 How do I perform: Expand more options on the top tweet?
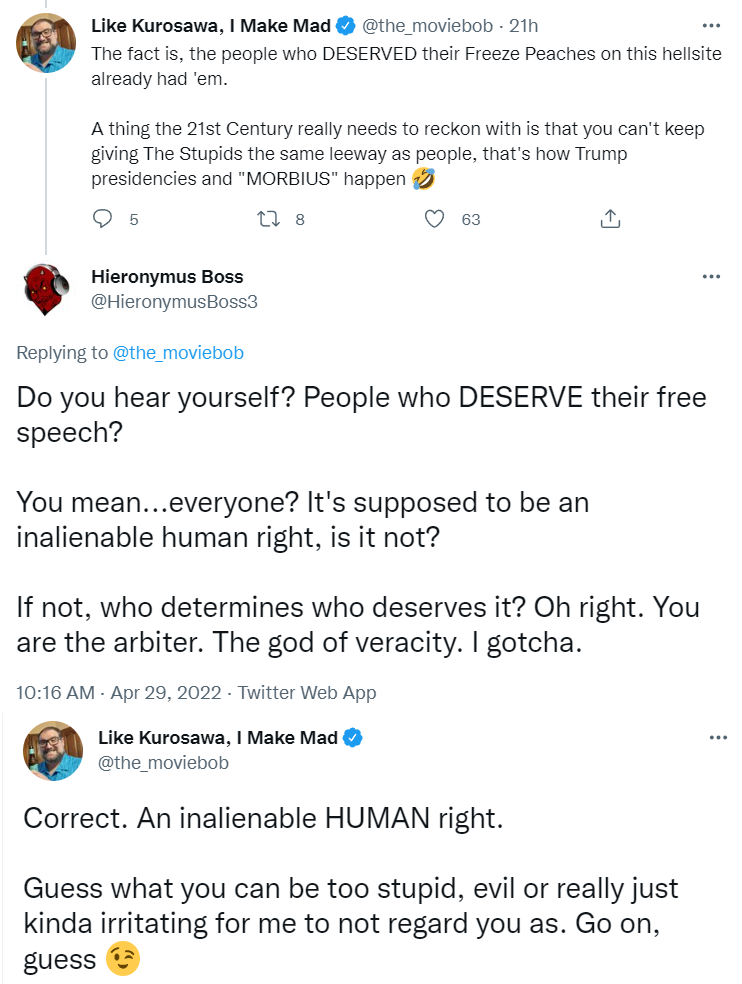pos(711,26)
